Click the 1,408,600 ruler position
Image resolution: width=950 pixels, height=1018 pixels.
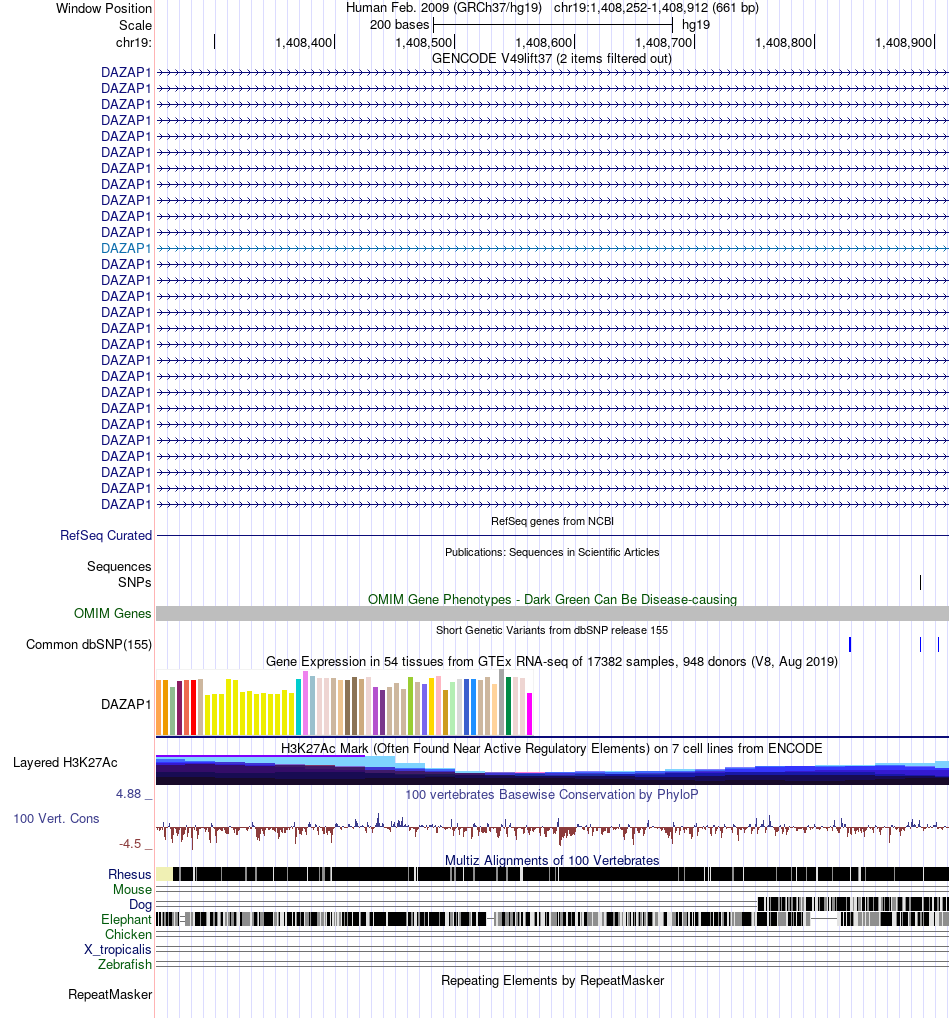544,43
